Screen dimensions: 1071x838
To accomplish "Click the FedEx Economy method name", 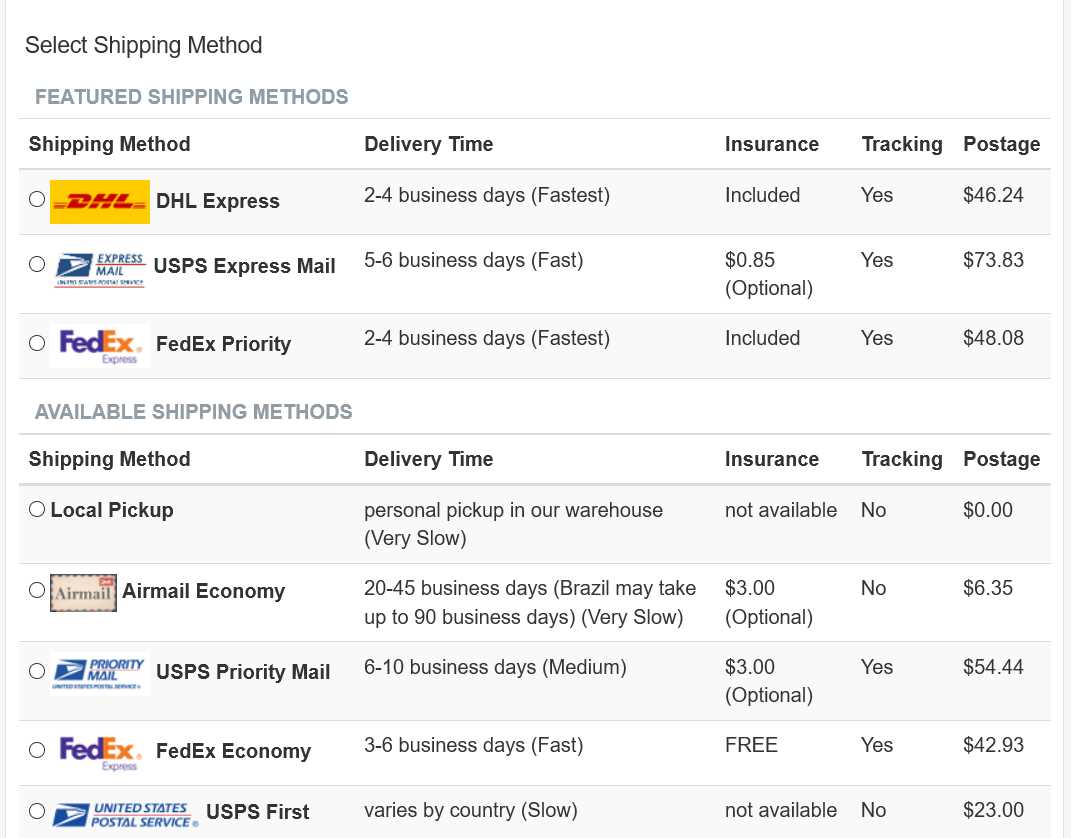I will (234, 751).
